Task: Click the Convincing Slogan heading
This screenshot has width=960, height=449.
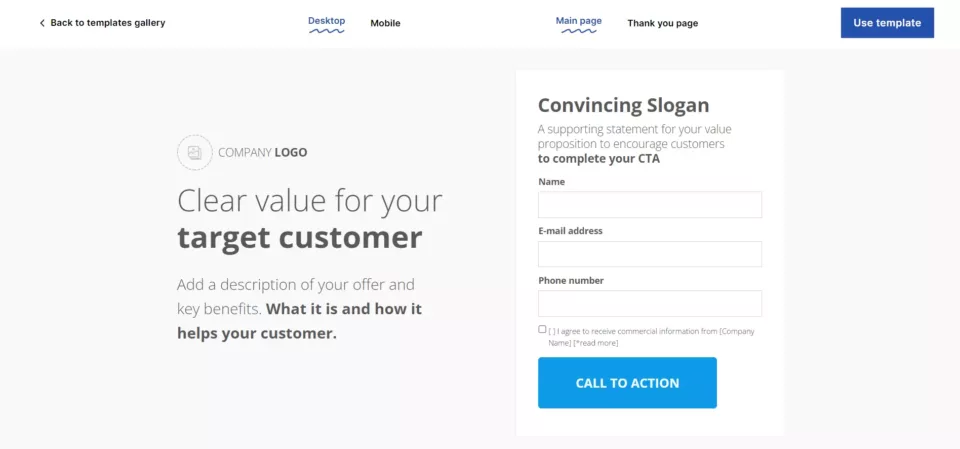Action: (623, 105)
